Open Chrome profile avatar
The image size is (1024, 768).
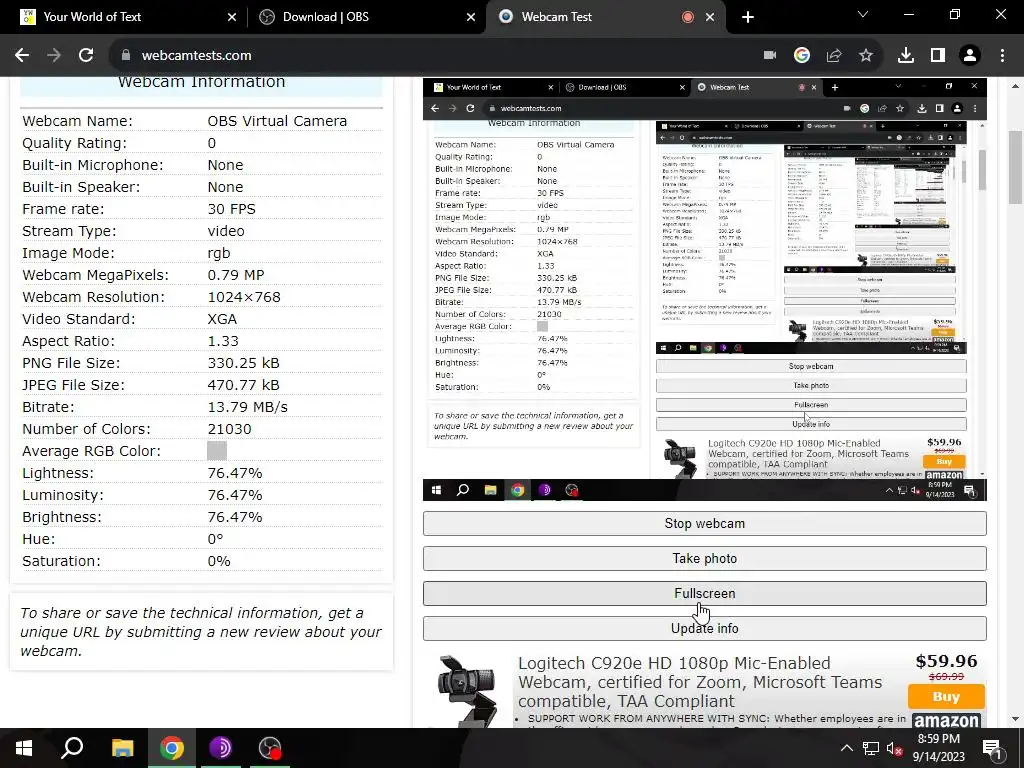tap(970, 56)
